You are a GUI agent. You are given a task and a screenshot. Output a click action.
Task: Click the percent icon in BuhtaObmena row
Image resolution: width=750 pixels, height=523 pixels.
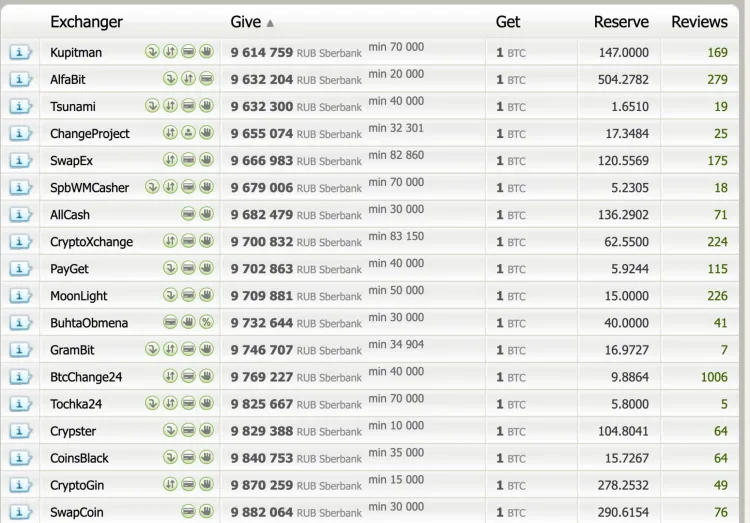click(206, 323)
